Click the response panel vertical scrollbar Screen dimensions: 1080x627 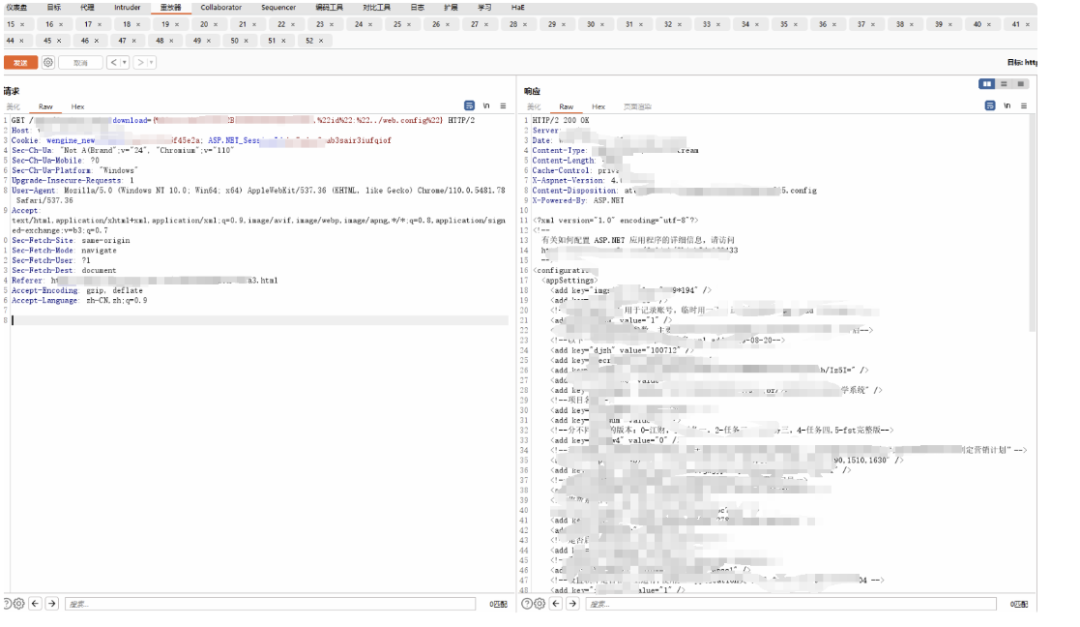coord(1032,223)
